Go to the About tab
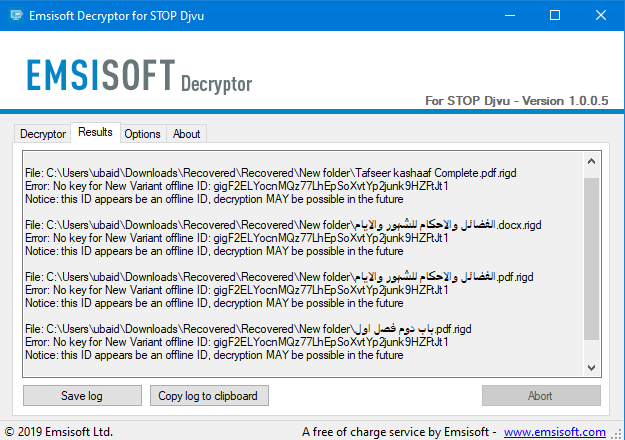The height and width of the screenshot is (440, 625). coord(186,134)
